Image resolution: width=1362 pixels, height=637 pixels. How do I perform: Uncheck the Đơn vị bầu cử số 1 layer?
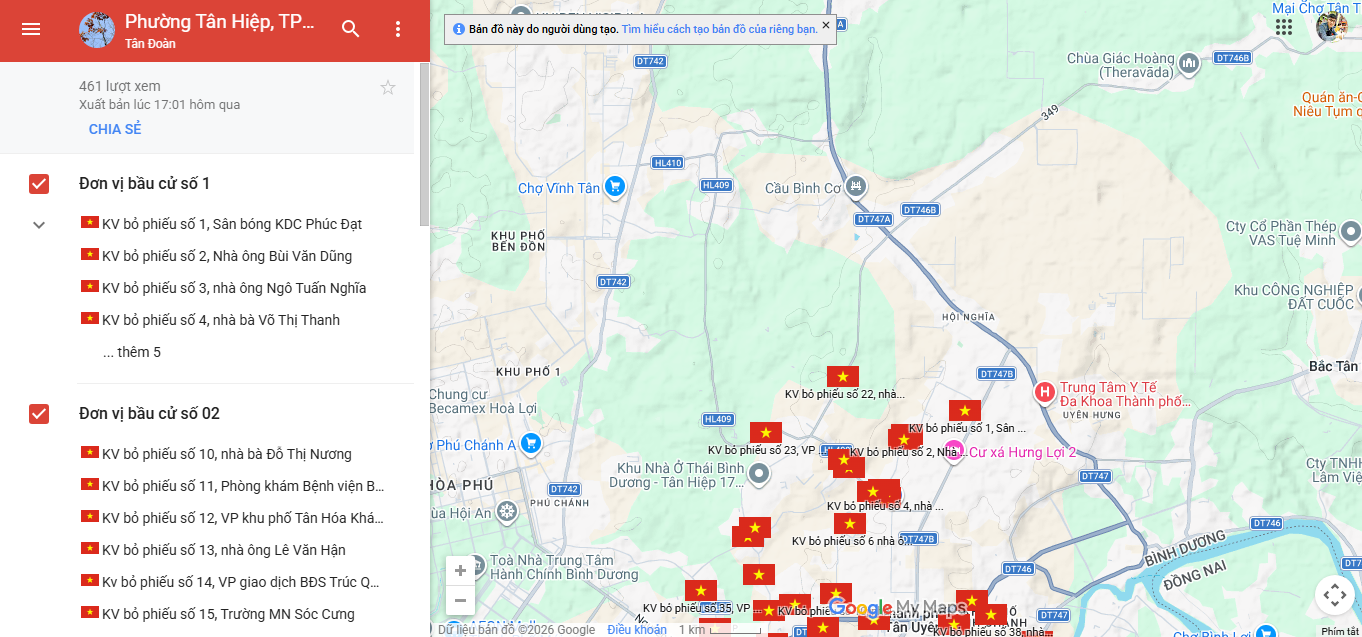click(39, 184)
